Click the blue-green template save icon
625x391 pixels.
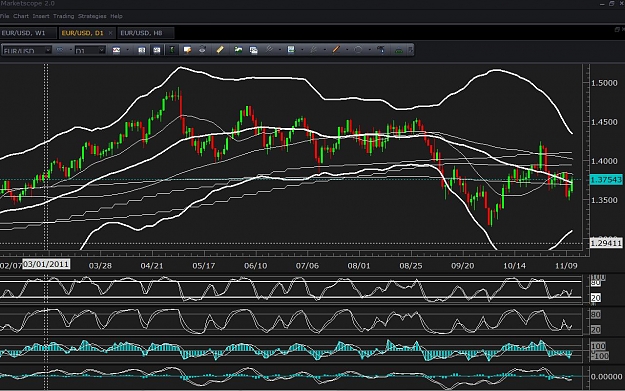pos(291,50)
